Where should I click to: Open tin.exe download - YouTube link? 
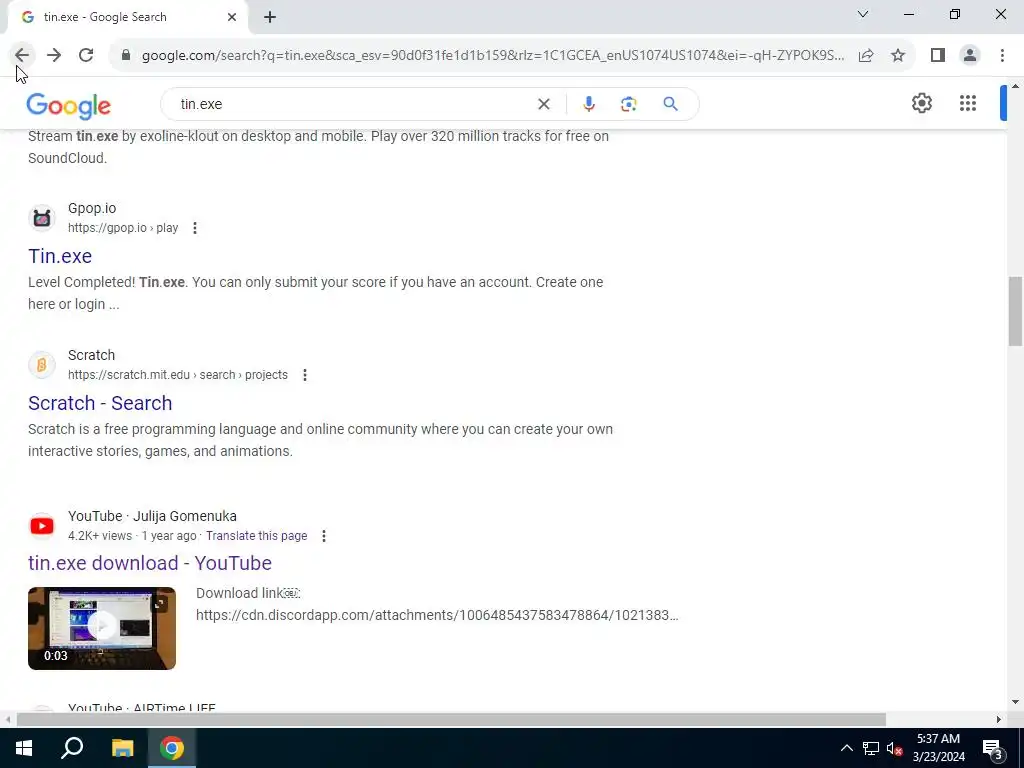point(150,563)
